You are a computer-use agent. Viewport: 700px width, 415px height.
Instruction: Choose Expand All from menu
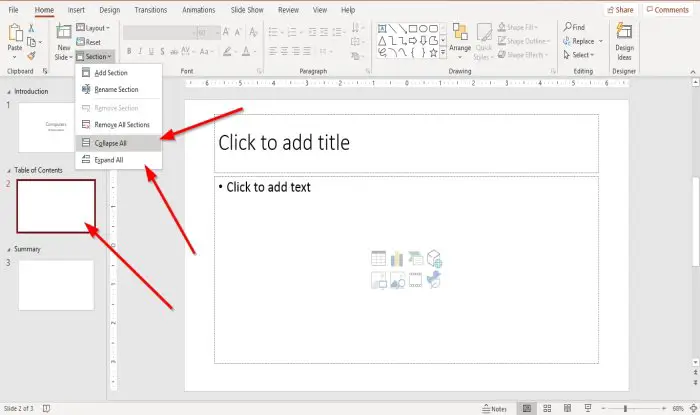tap(118, 160)
